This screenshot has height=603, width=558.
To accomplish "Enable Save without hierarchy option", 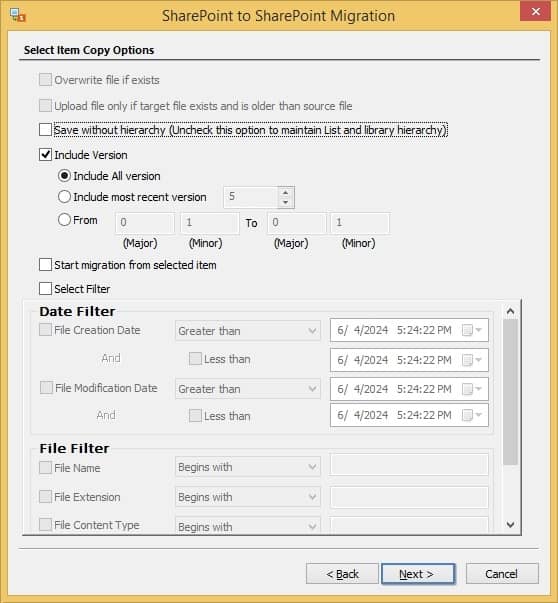I will click(x=45, y=130).
